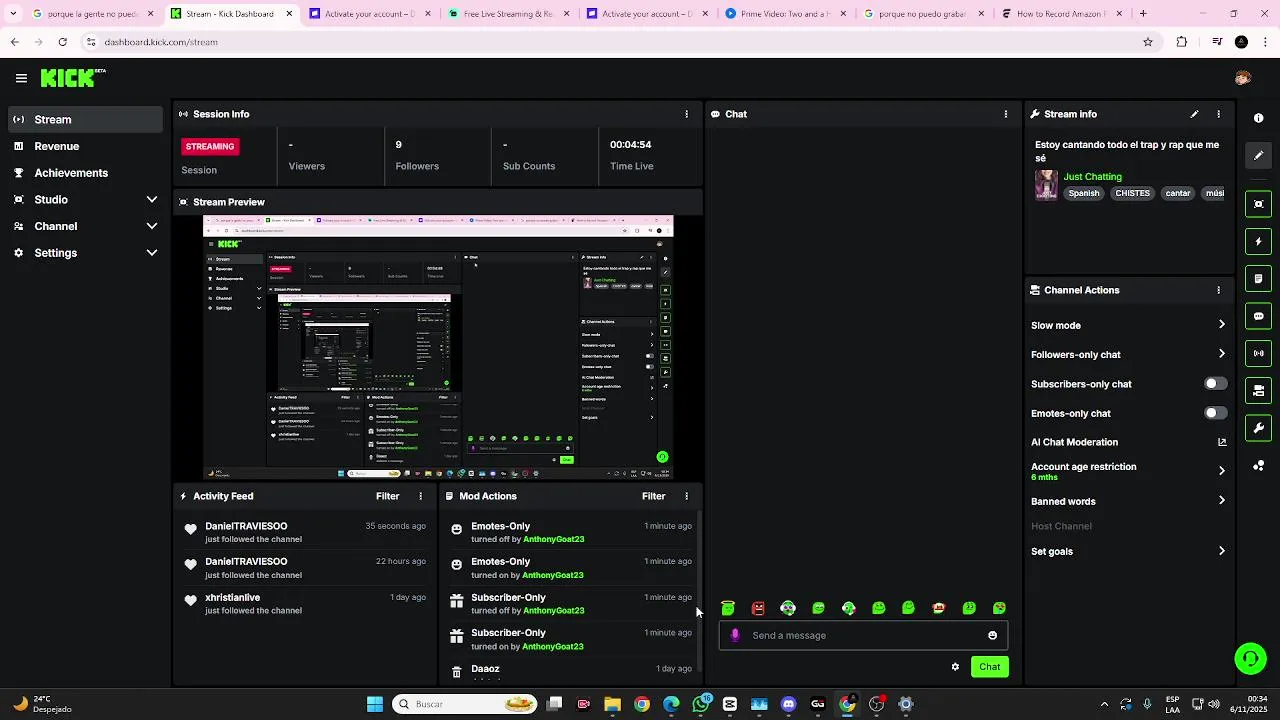Screen dimensions: 1280x720
Task: Expand Studio sidebar section
Action: pos(152,200)
